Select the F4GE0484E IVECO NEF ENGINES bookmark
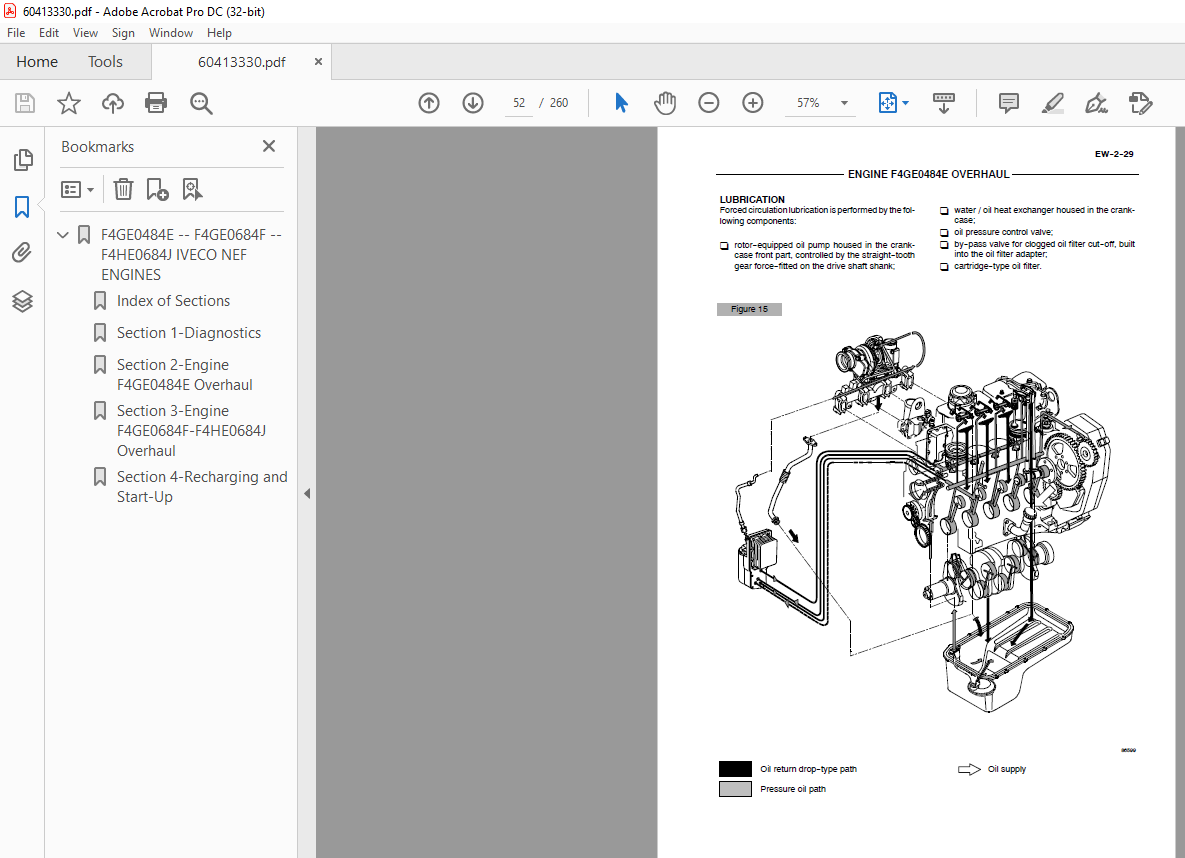Image resolution: width=1185 pixels, height=858 pixels. point(191,255)
